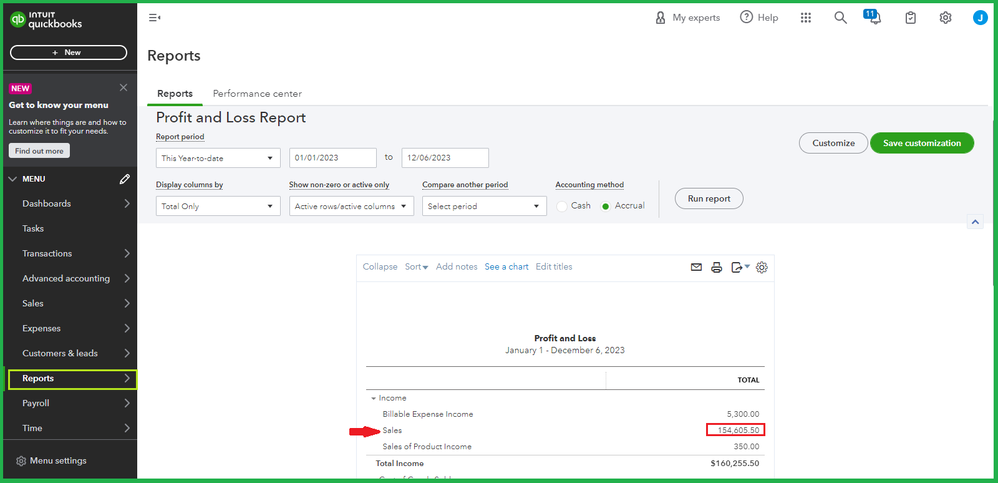Open Active rows/active columns dropdown
Image resolution: width=998 pixels, height=483 pixels.
(351, 206)
